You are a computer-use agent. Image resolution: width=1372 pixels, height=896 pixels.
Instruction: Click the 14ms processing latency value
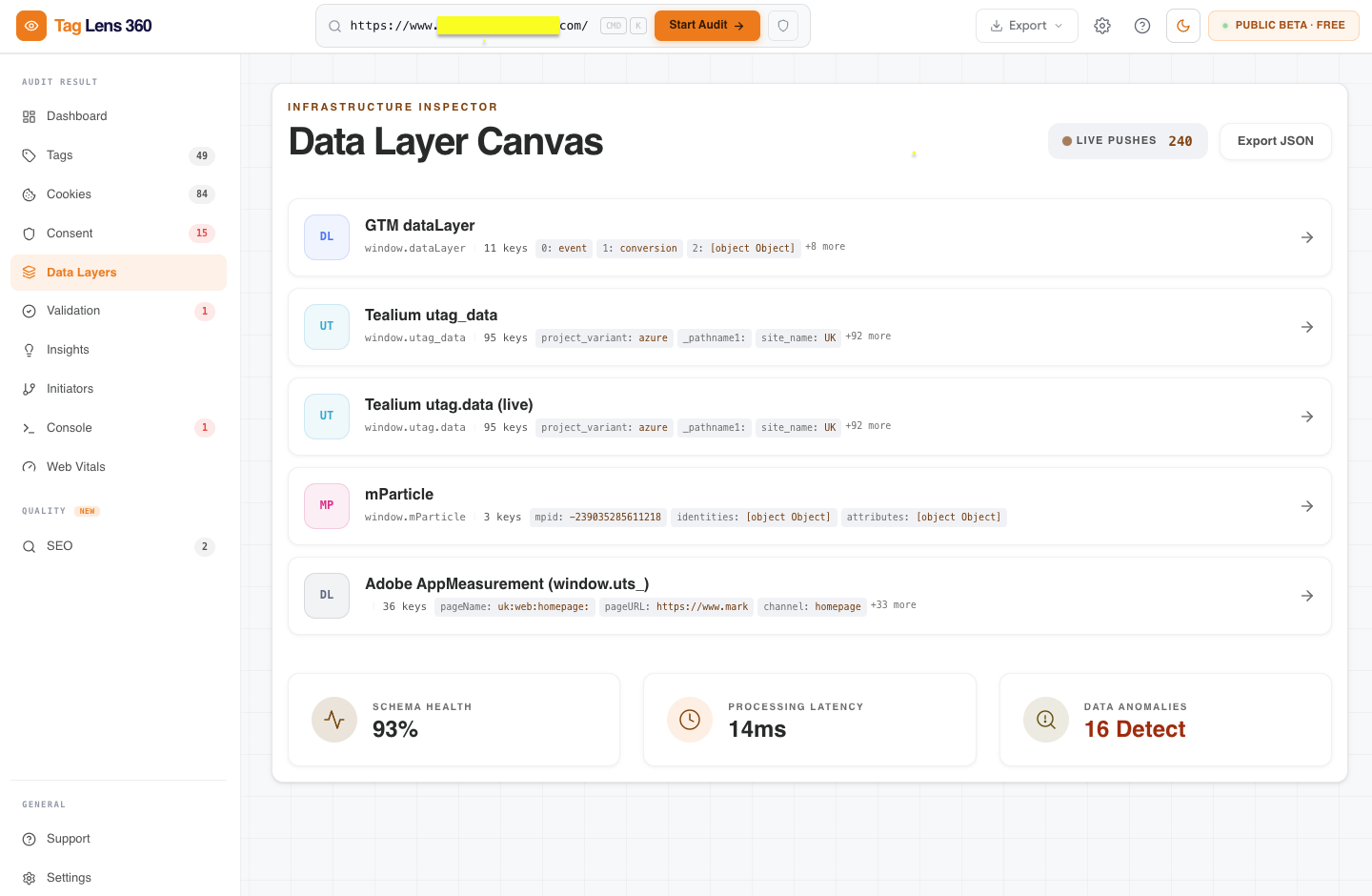757,729
